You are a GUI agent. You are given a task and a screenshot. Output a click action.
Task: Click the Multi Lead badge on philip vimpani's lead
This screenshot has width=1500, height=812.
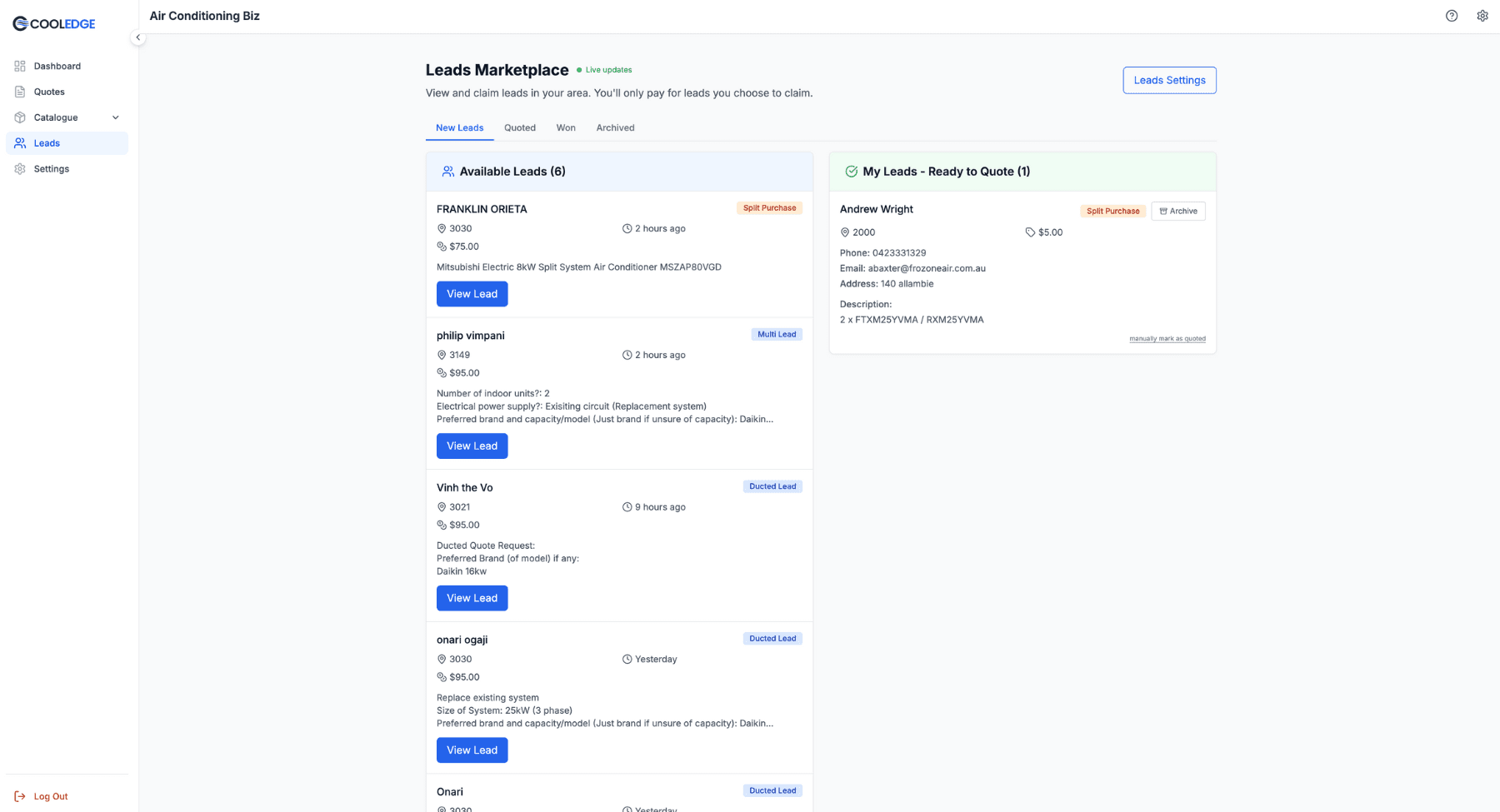776,334
